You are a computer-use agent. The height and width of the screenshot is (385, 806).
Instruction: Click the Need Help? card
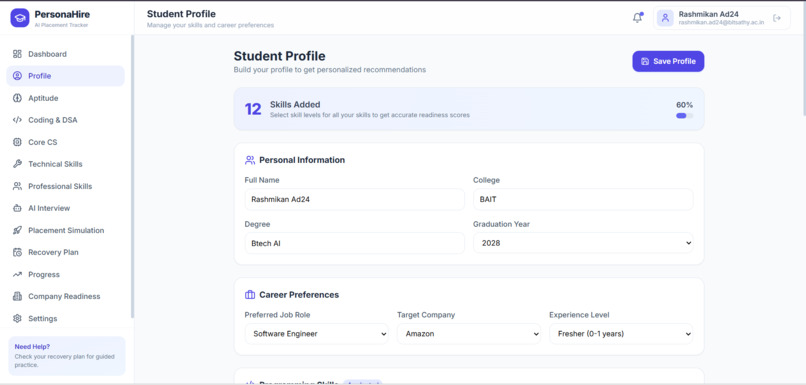tap(67, 356)
